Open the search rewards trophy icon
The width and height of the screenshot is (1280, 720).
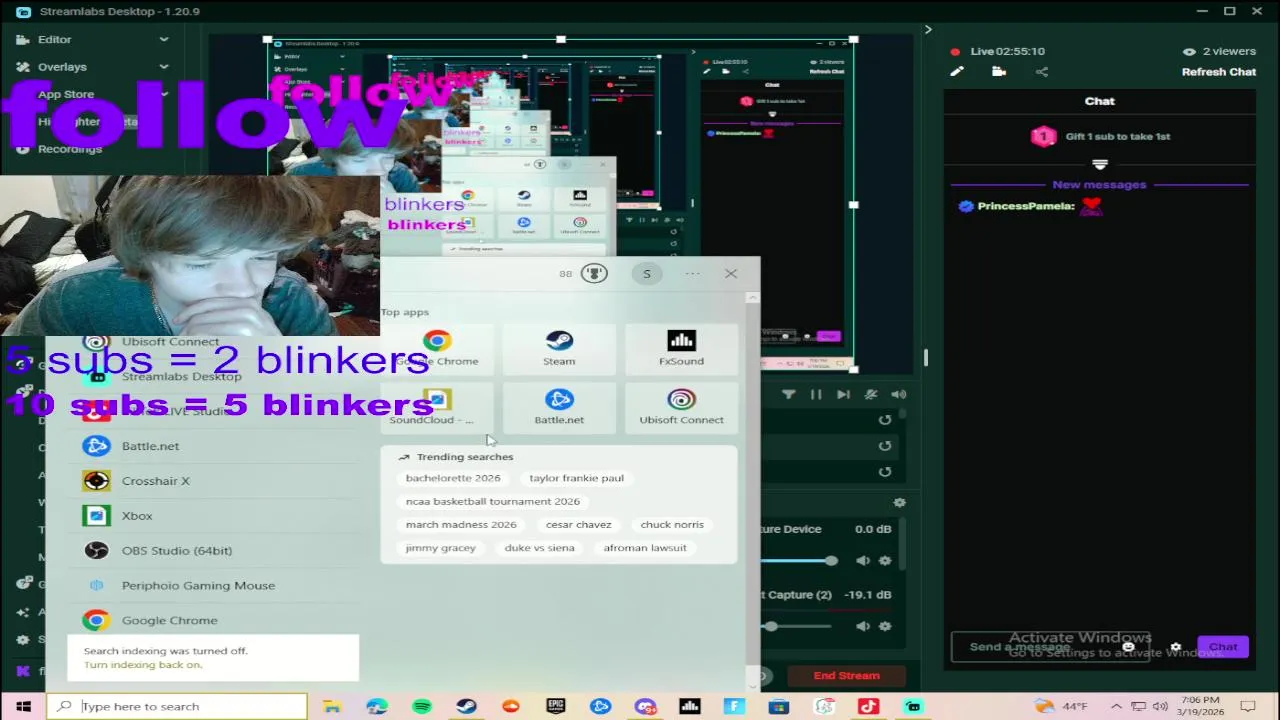(x=594, y=273)
